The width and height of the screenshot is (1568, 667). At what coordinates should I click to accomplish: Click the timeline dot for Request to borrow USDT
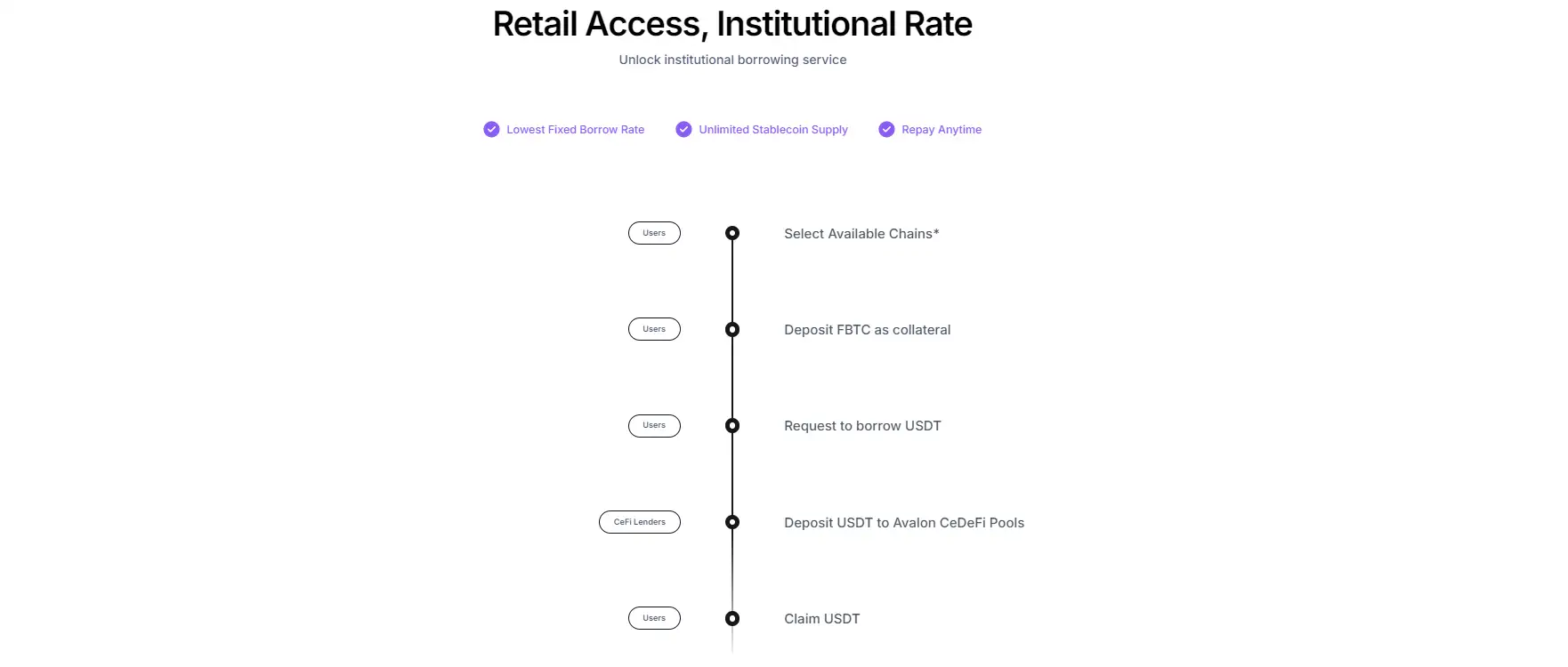point(732,426)
